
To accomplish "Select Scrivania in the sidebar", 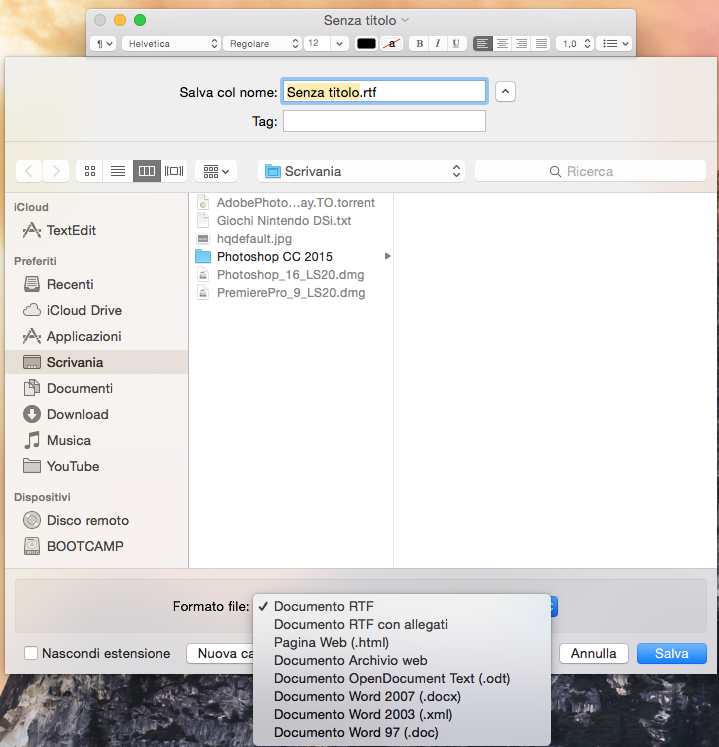I will pos(97,362).
